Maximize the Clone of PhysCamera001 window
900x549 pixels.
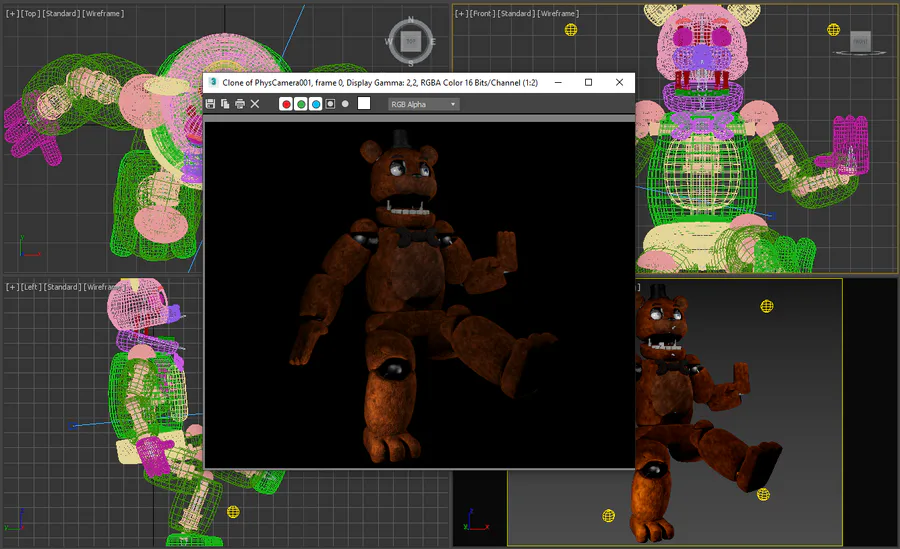pyautogui.click(x=588, y=82)
